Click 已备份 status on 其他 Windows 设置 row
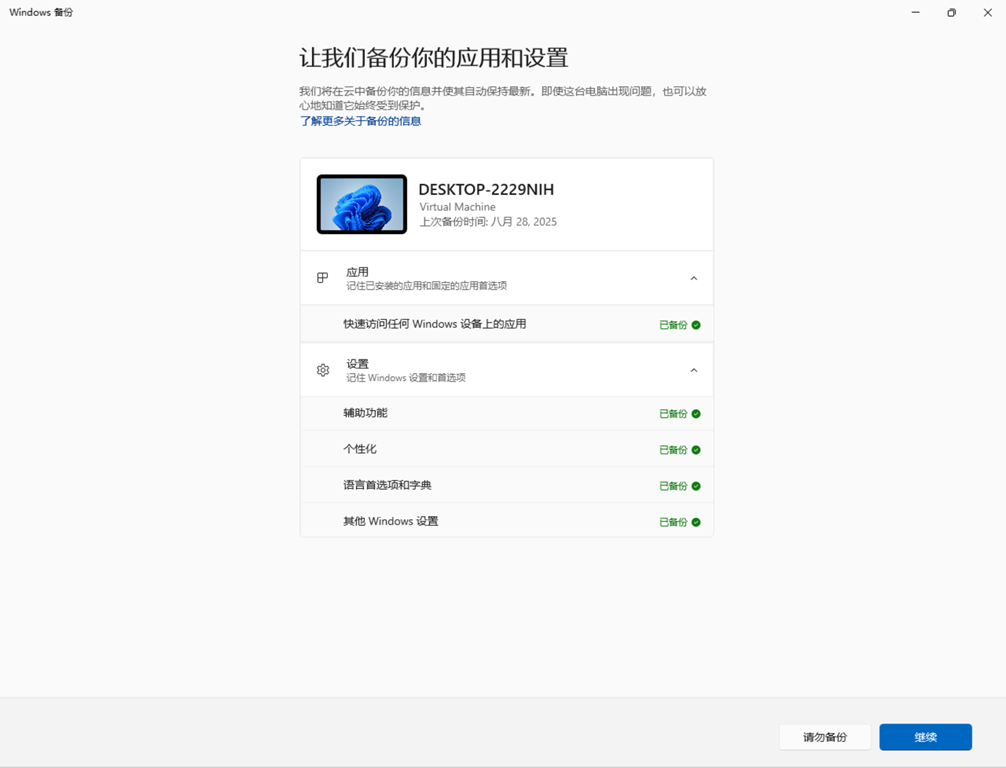The width and height of the screenshot is (1006, 768). (x=673, y=522)
